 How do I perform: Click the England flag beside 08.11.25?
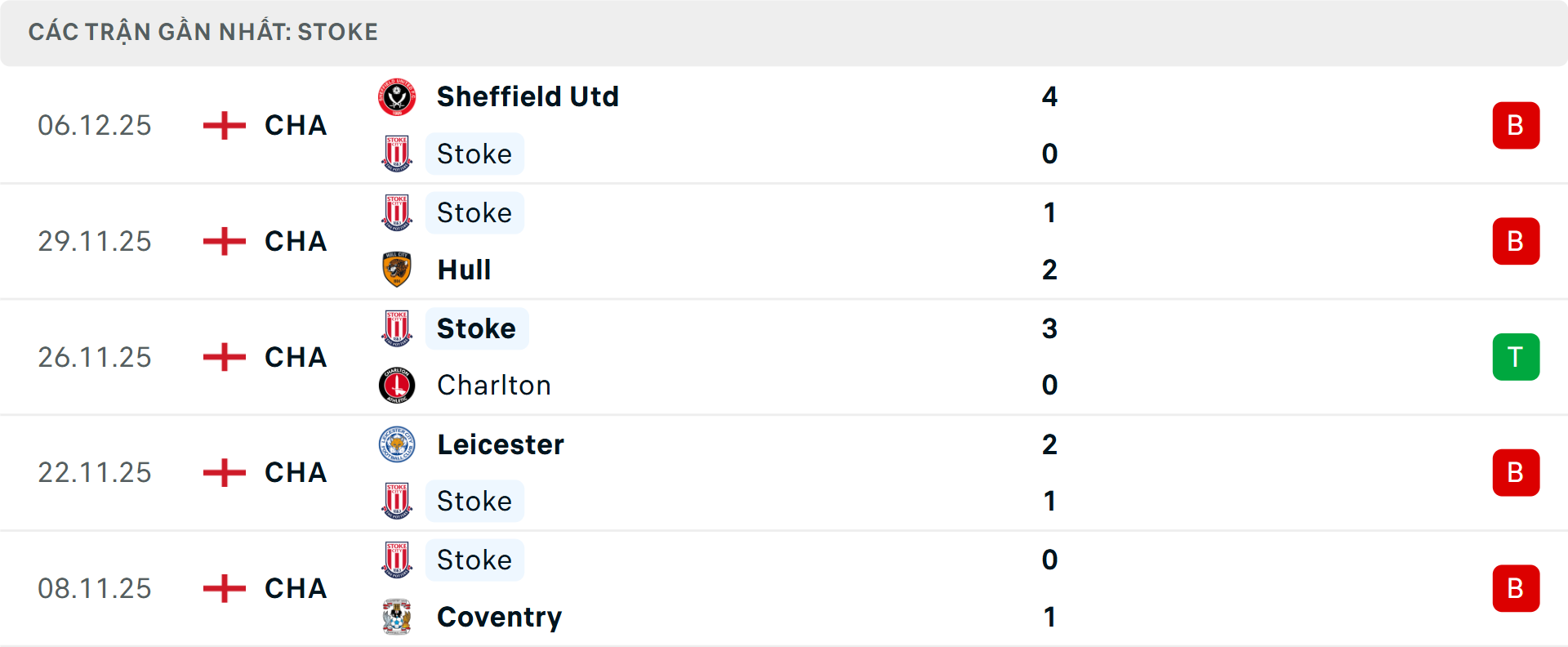225,588
